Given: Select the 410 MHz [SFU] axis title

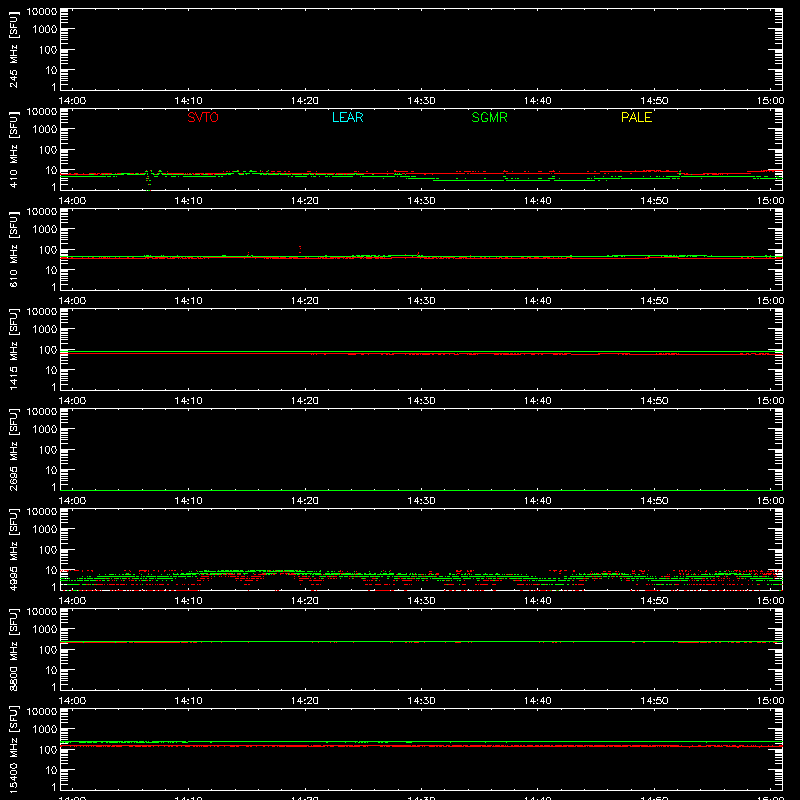Looking at the screenshot, I should 14,149.
